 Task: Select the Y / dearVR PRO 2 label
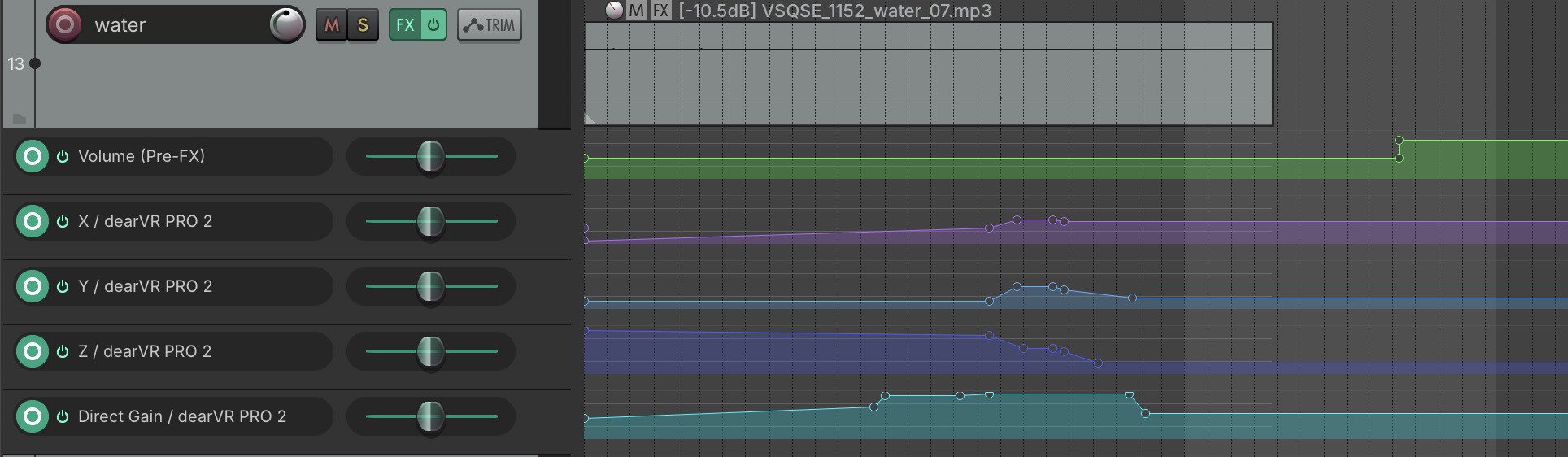point(145,286)
